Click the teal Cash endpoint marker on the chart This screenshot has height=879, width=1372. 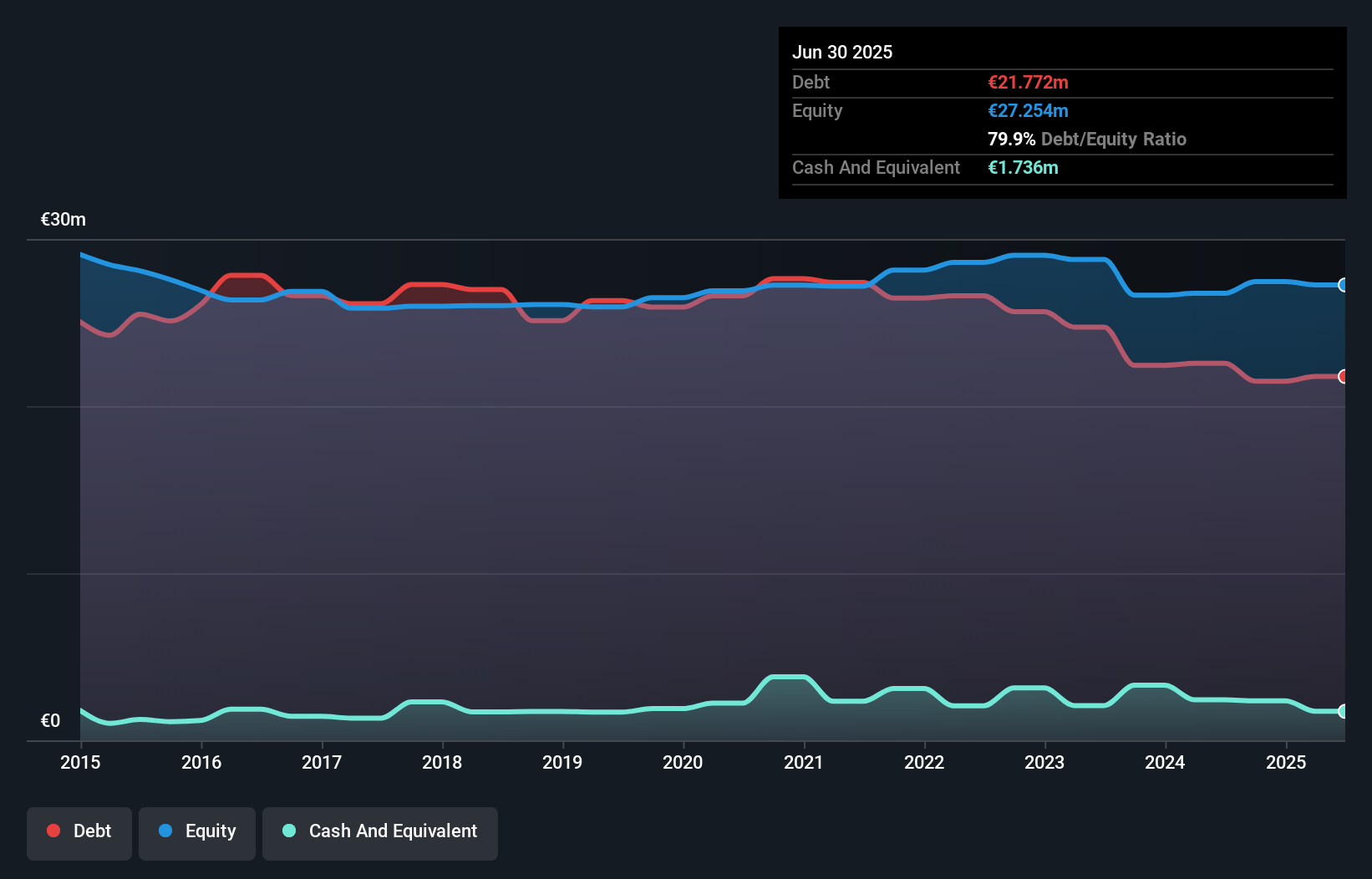1343,711
